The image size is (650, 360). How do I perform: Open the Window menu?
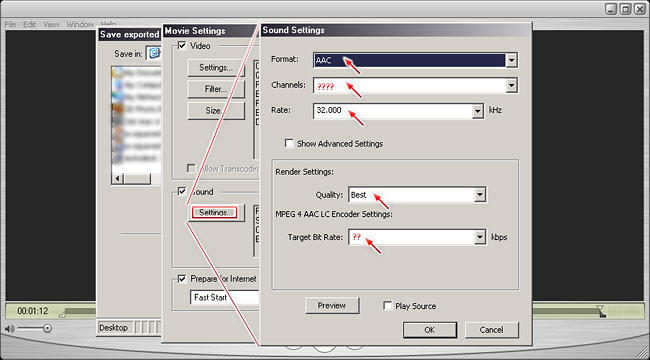coord(80,24)
